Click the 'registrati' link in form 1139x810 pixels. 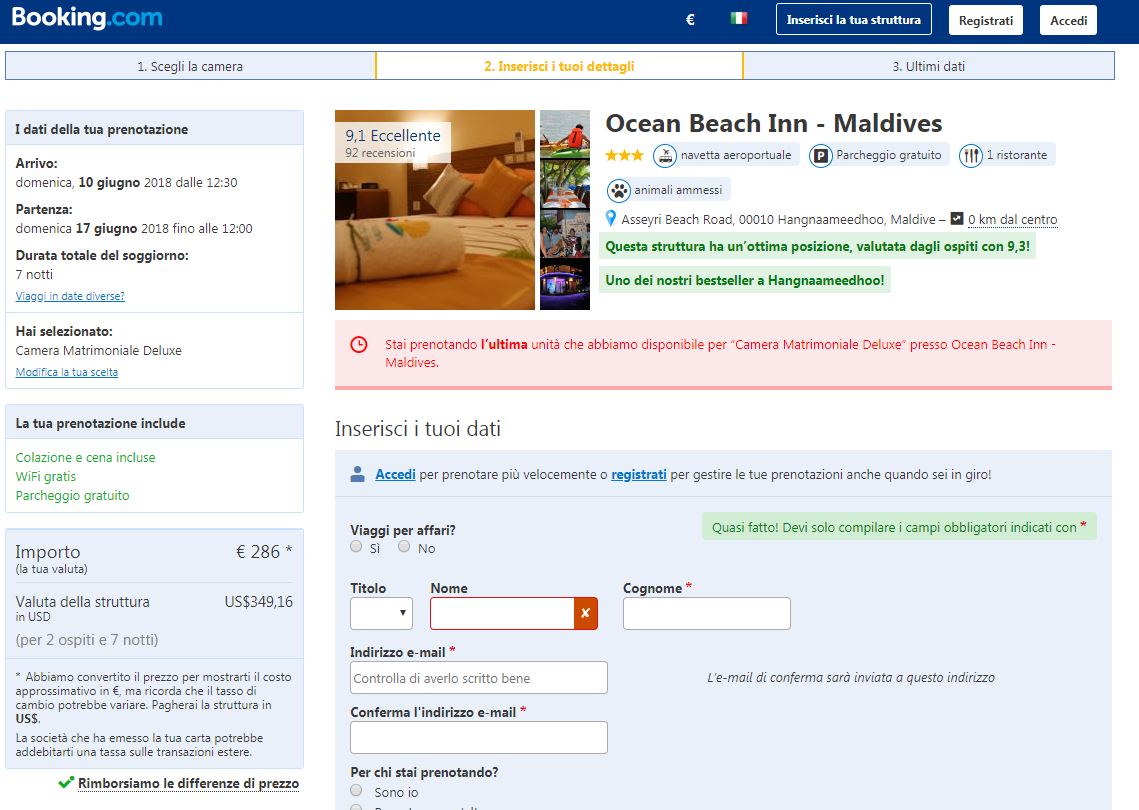[639, 474]
